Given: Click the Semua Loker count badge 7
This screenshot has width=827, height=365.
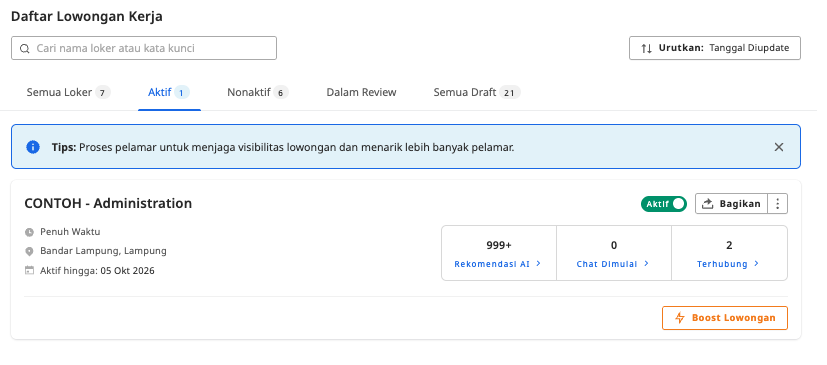Looking at the screenshot, I should [x=103, y=93].
